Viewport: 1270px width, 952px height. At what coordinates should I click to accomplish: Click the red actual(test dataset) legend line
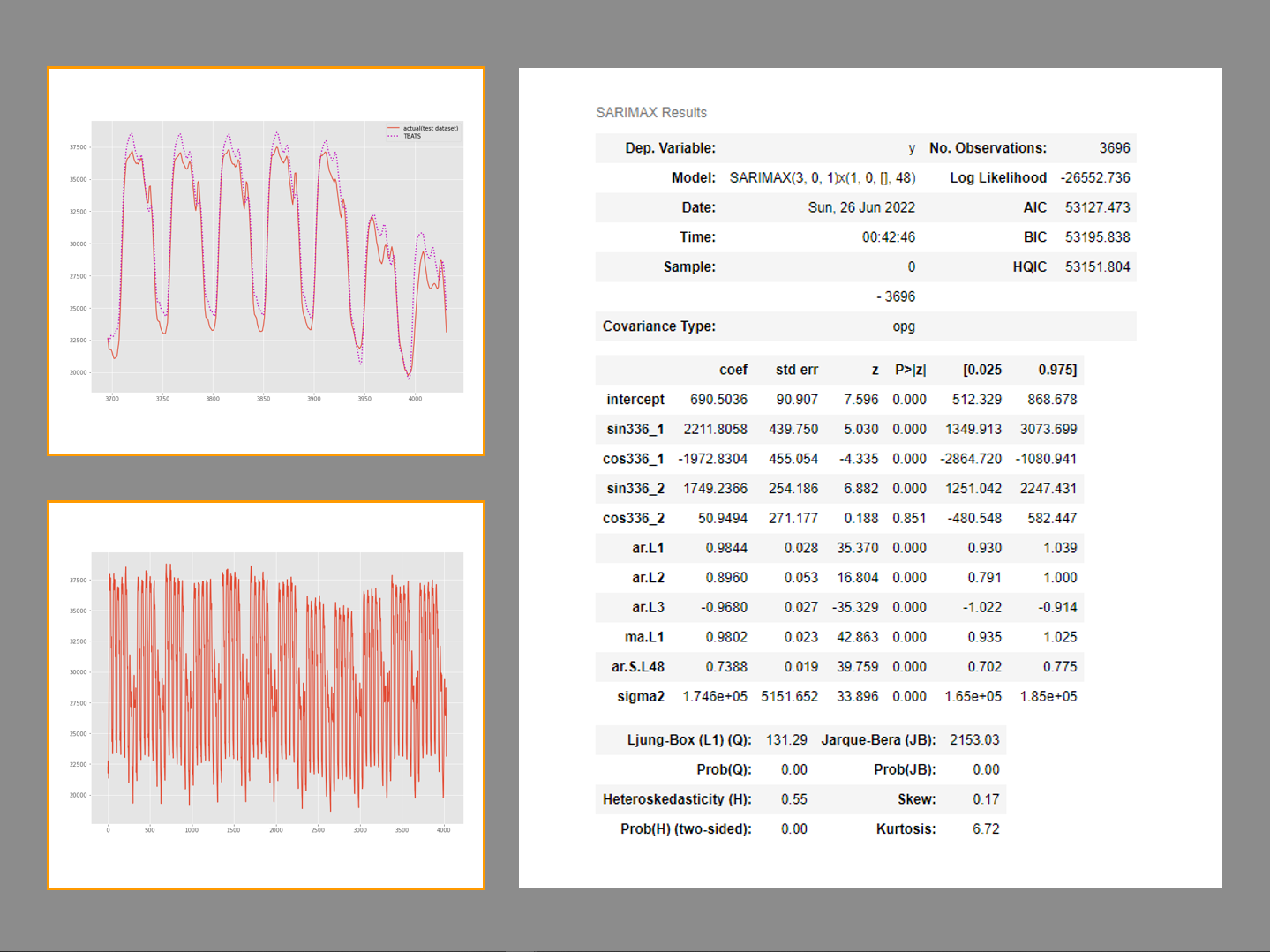[x=394, y=129]
